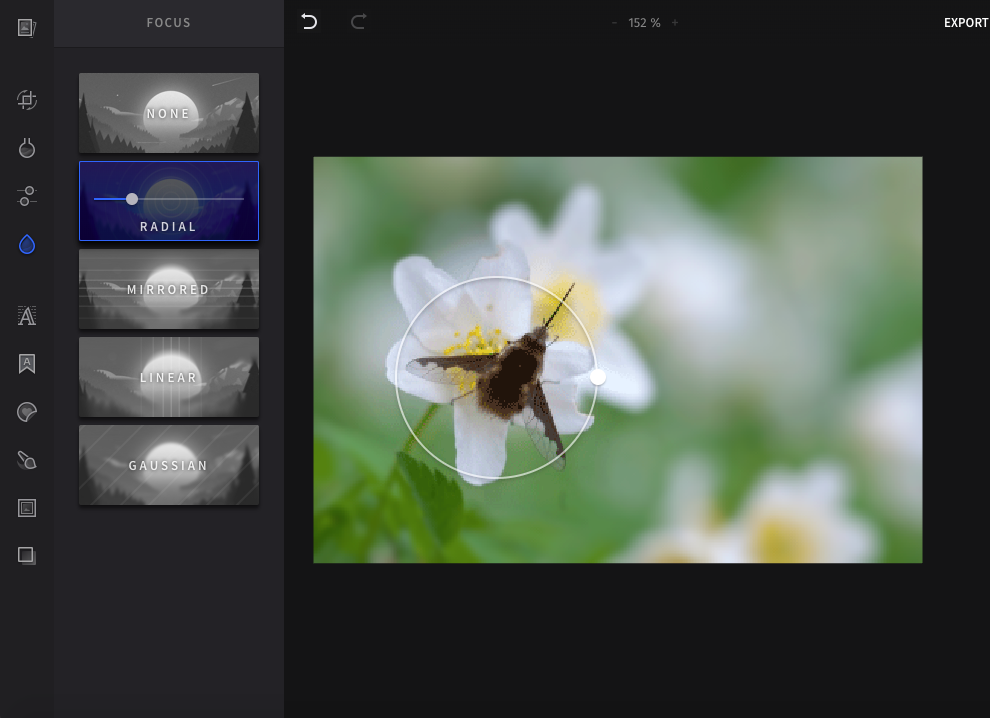Image resolution: width=990 pixels, height=718 pixels.
Task: Adjust the RADIAL blur intensity slider
Action: click(132, 199)
